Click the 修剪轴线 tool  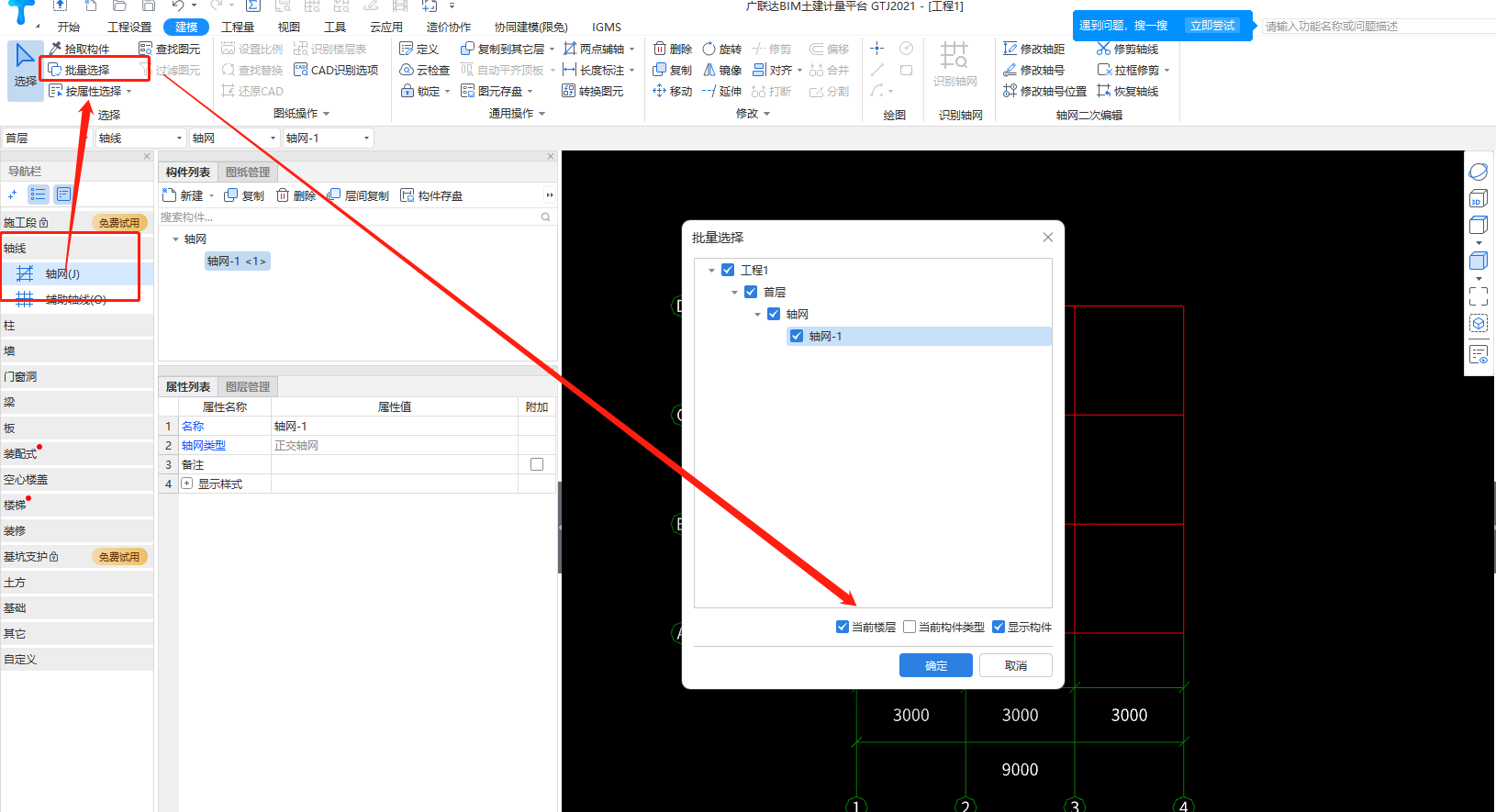(x=1128, y=49)
